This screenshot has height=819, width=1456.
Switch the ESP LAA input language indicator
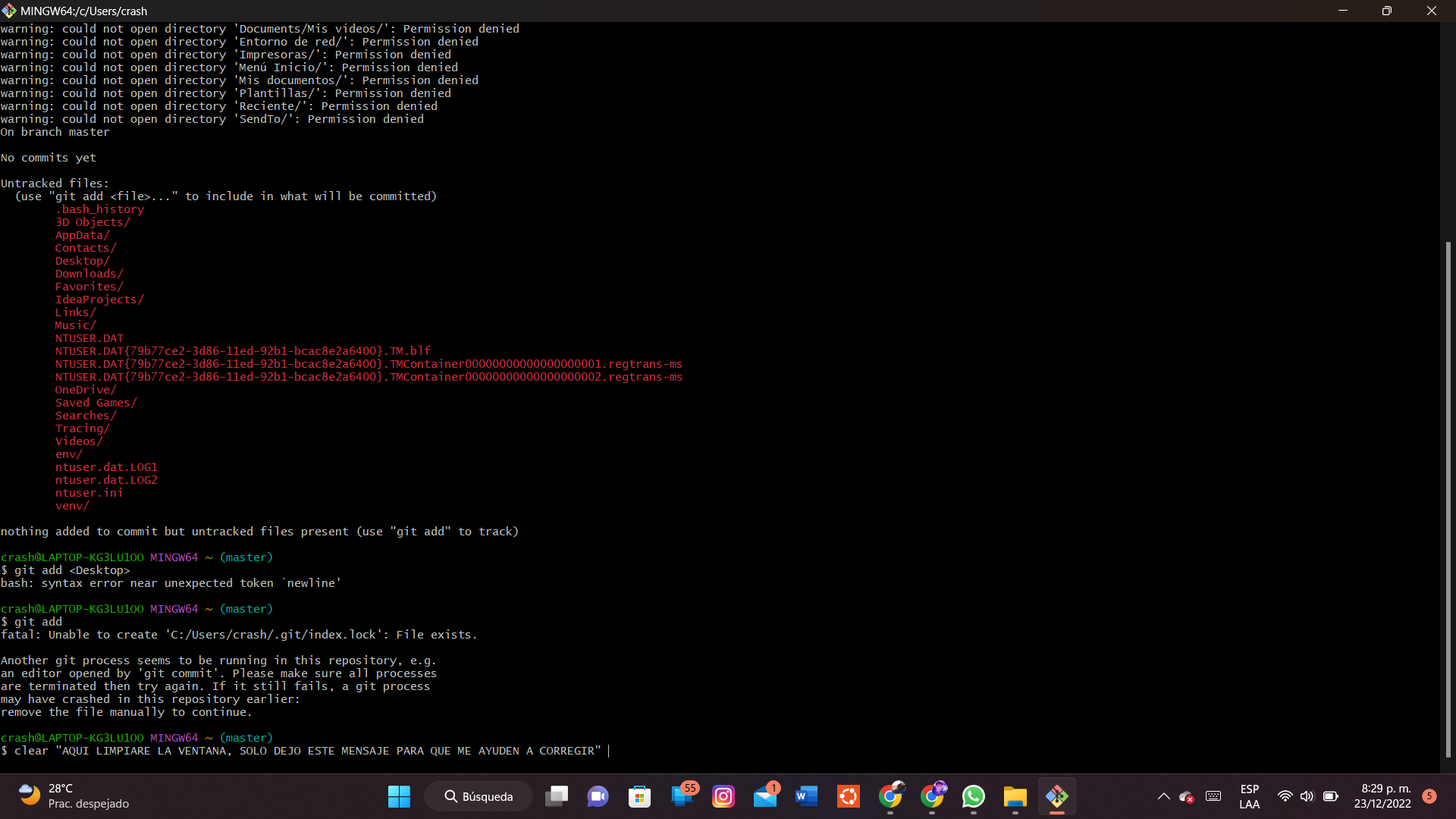click(x=1250, y=796)
